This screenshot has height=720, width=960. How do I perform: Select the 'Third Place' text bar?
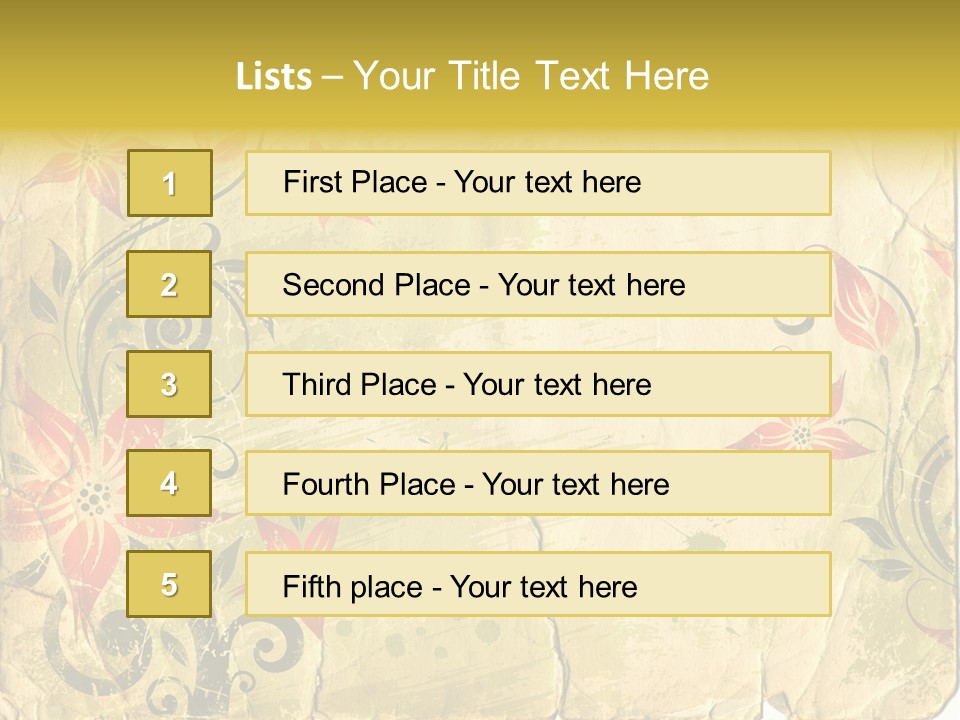538,384
